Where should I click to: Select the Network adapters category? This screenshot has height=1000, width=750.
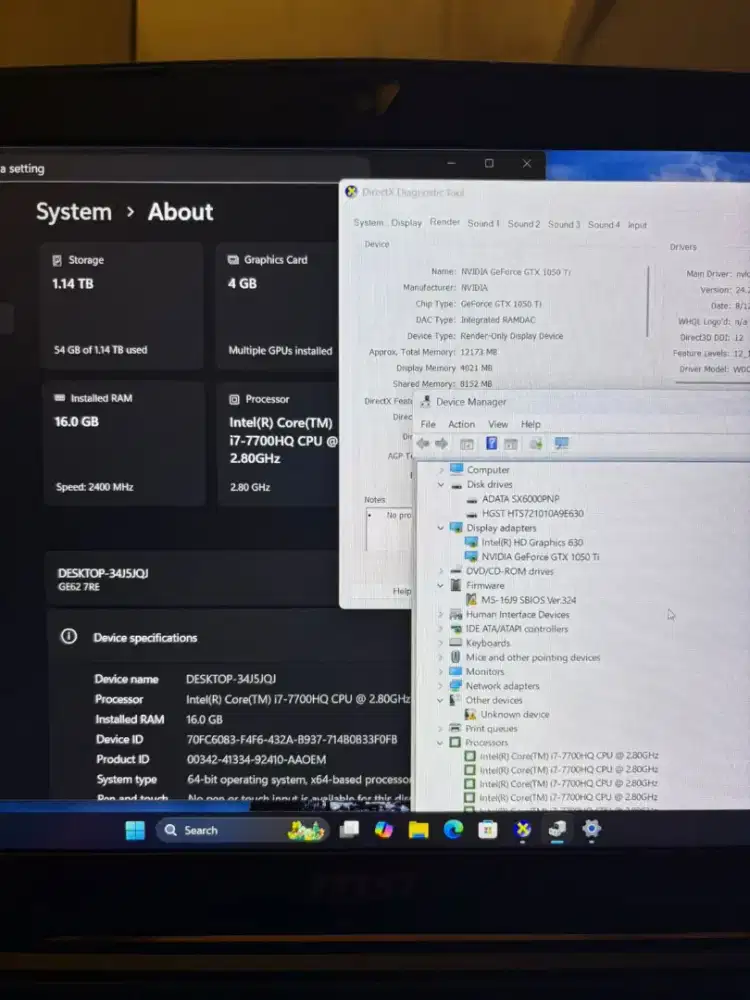pos(503,686)
